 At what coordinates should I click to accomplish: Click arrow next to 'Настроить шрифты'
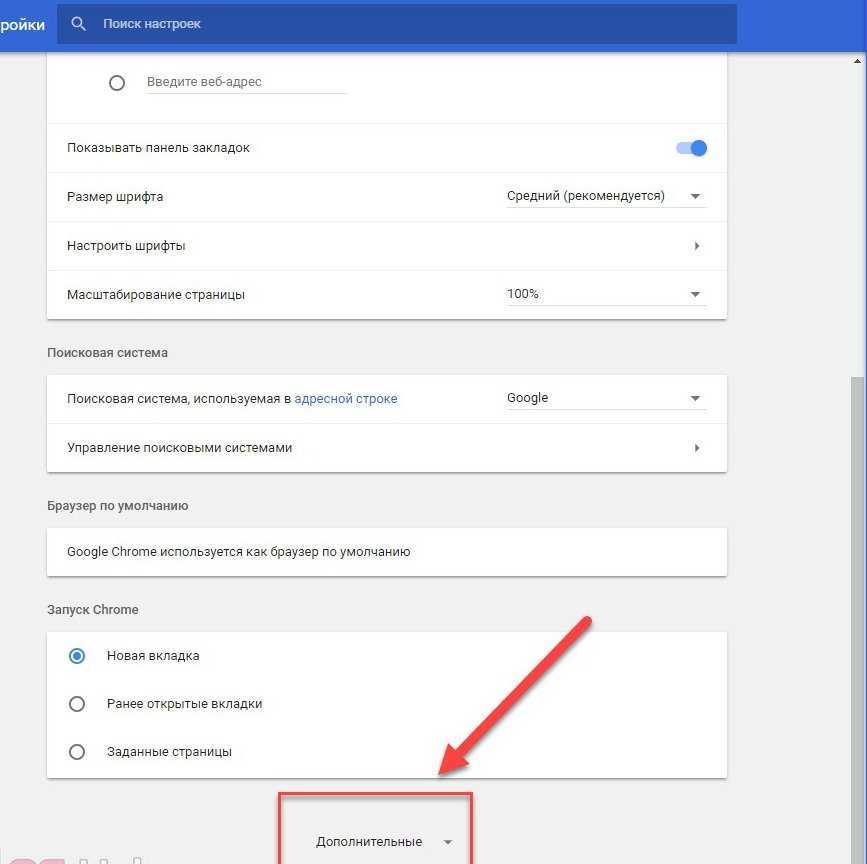pos(696,246)
